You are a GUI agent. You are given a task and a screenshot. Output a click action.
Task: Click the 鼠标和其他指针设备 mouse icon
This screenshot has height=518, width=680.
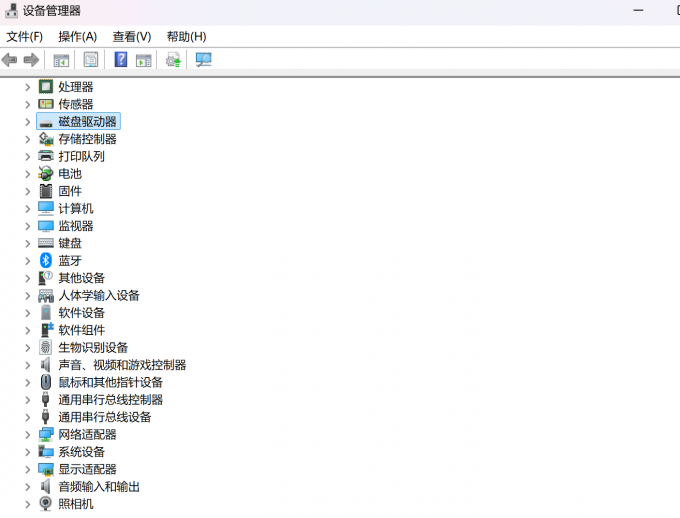point(46,382)
